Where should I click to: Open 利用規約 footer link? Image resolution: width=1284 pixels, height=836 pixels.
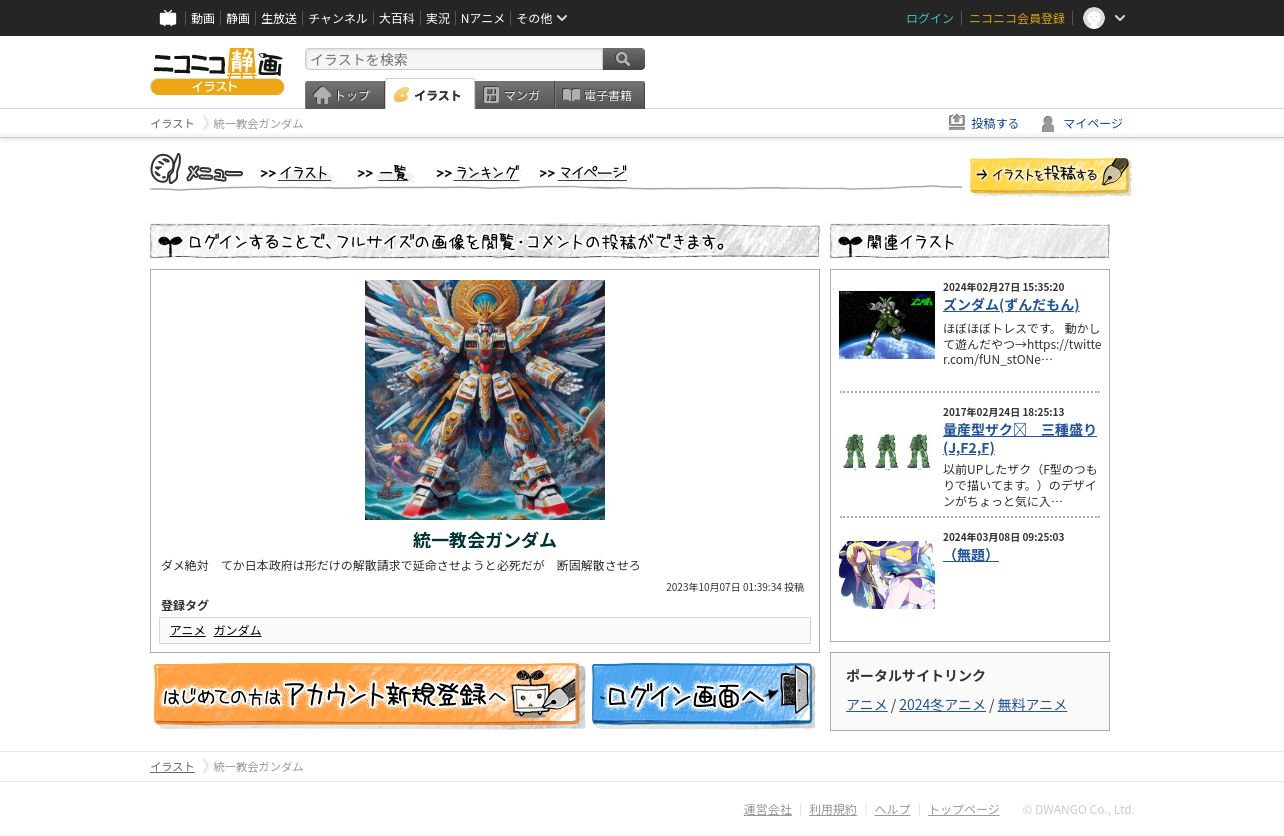pyautogui.click(x=833, y=810)
